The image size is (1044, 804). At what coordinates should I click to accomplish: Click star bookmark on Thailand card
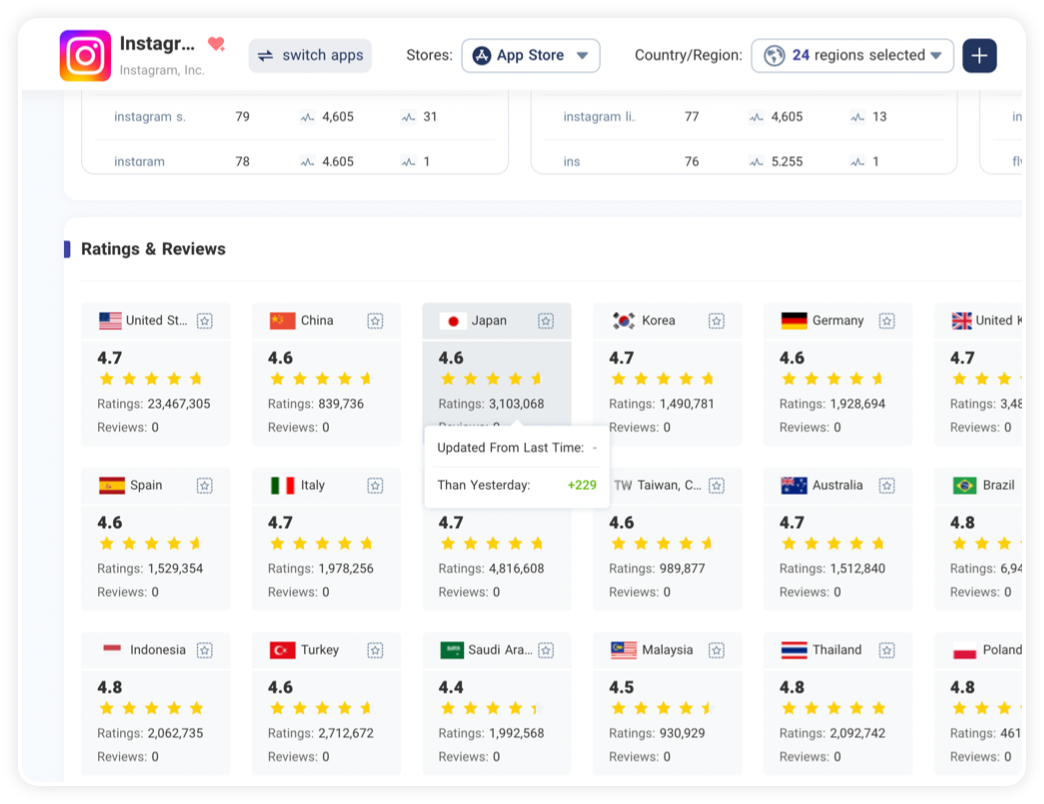(x=886, y=650)
